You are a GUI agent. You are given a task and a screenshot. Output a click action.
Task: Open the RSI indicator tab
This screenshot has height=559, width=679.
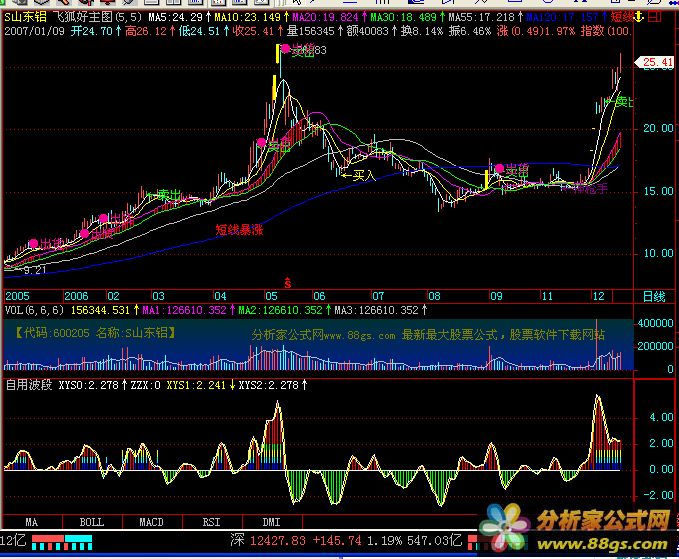(x=211, y=522)
